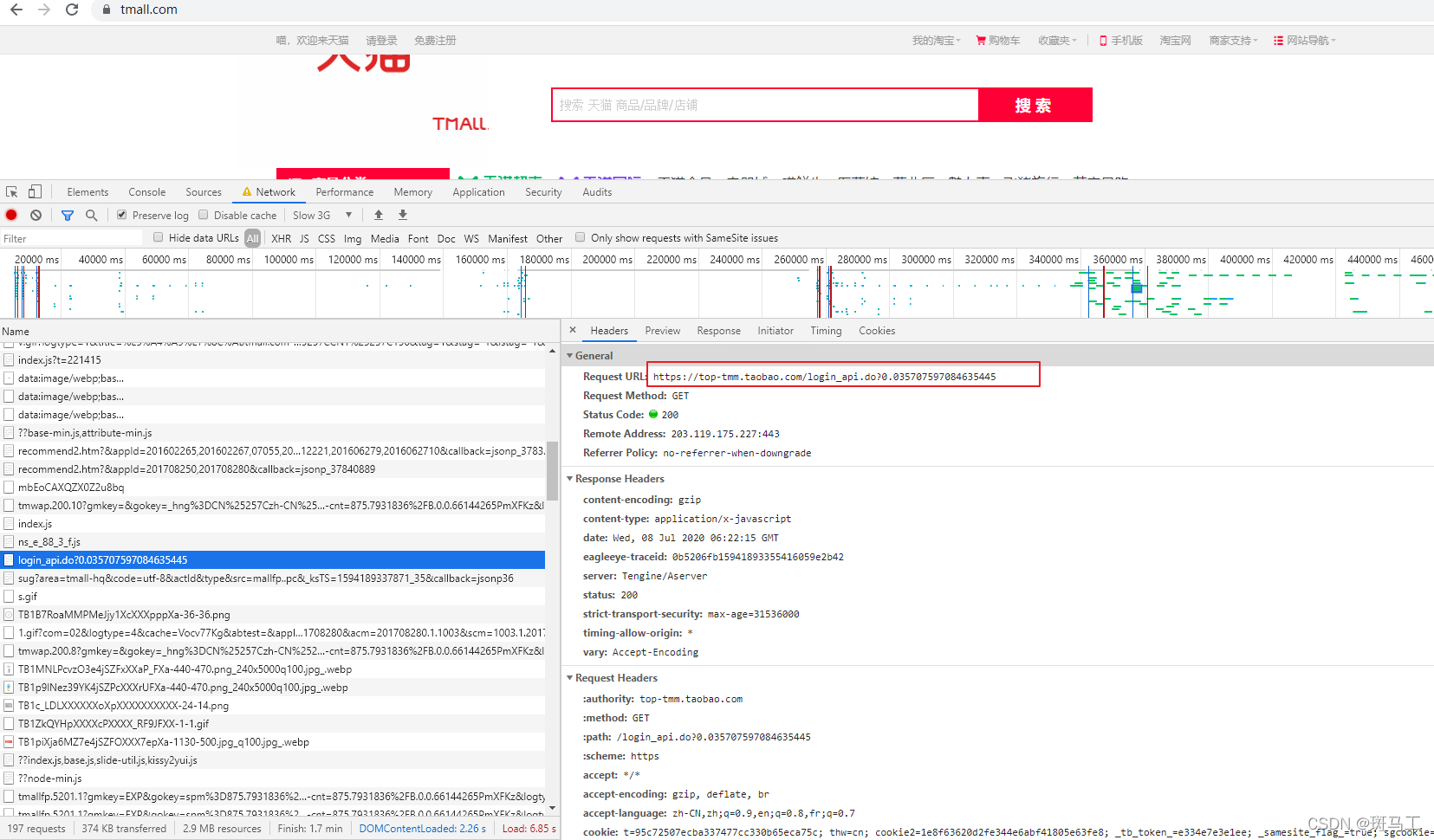Collapse the General section
This screenshot has width=1434, height=840.
coord(570,356)
